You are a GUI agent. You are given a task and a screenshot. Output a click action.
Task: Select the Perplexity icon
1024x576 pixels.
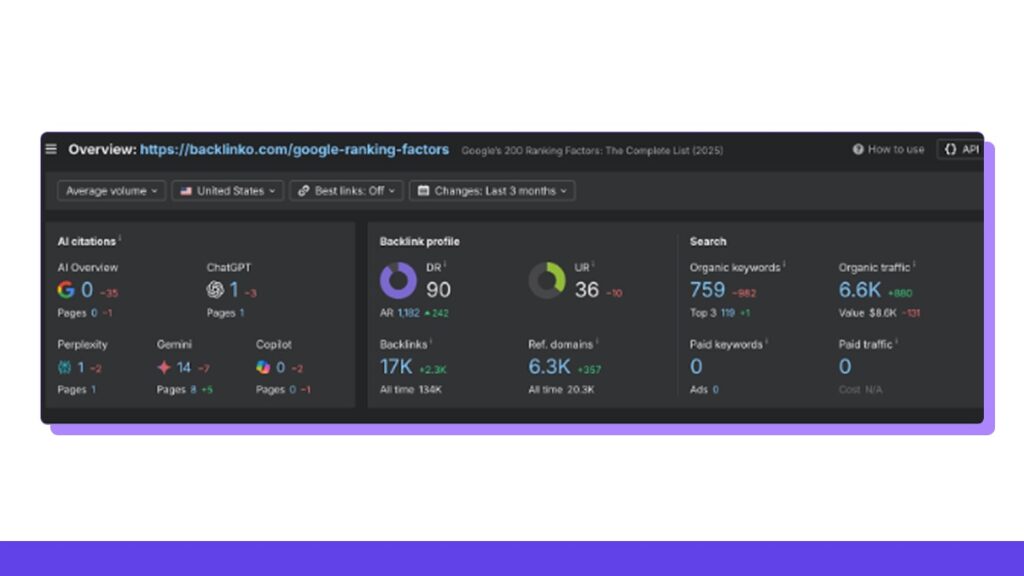(64, 367)
